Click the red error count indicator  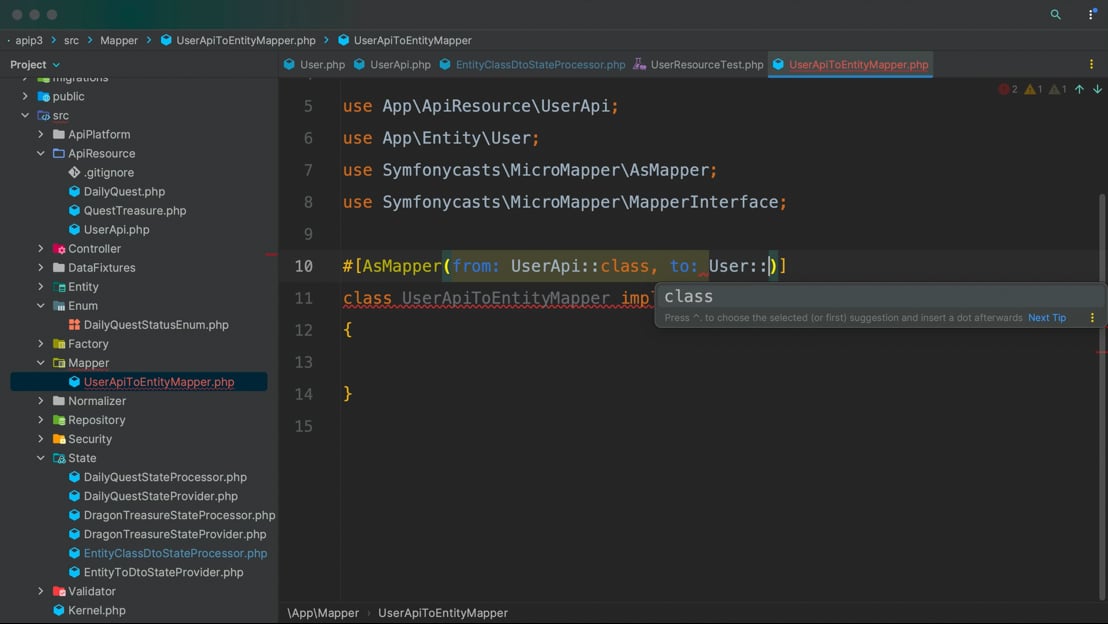pyautogui.click(x=1007, y=89)
